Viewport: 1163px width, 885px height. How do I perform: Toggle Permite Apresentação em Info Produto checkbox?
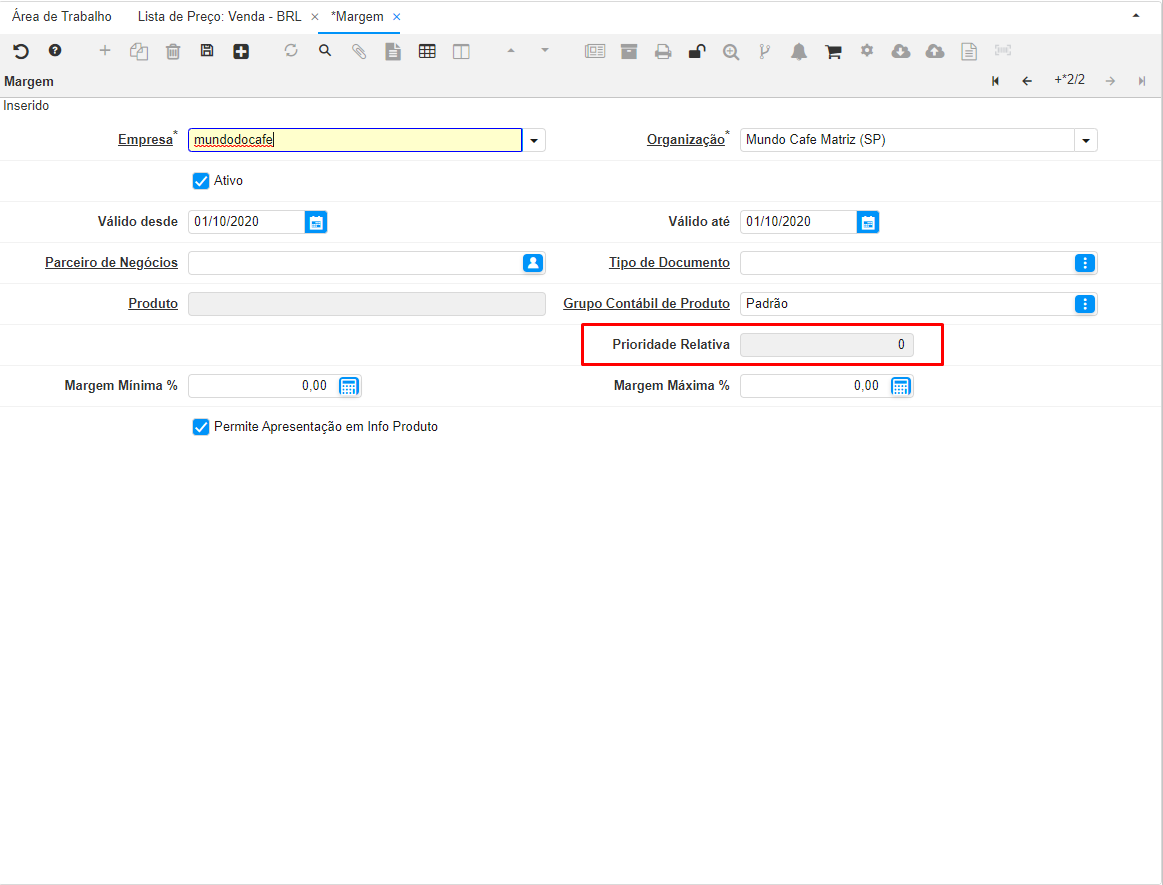coord(200,427)
